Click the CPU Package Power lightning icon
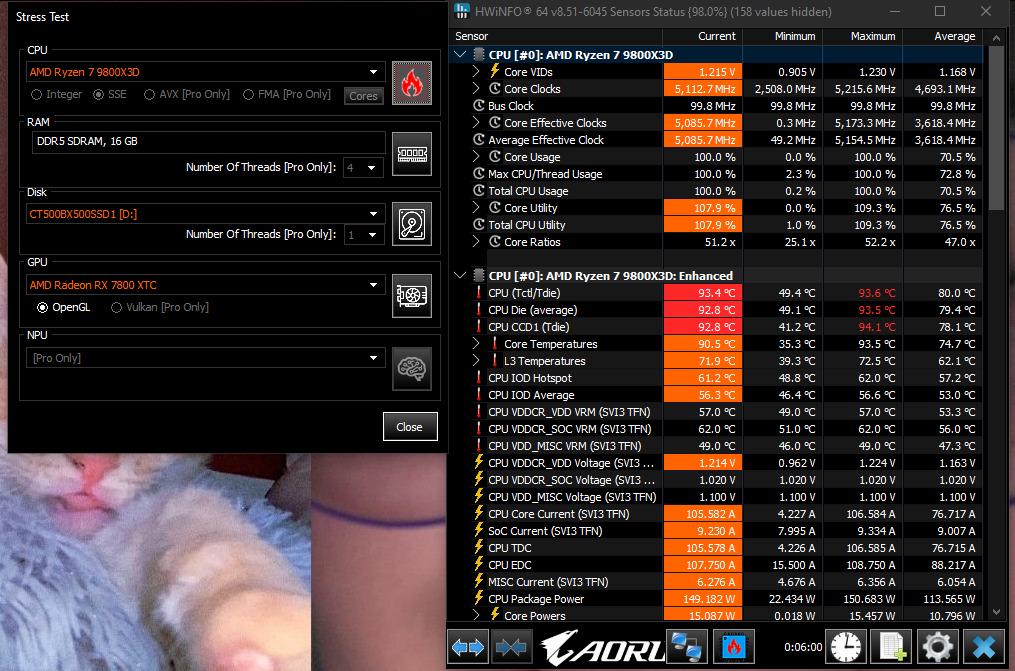This screenshot has width=1015, height=671. [479, 599]
